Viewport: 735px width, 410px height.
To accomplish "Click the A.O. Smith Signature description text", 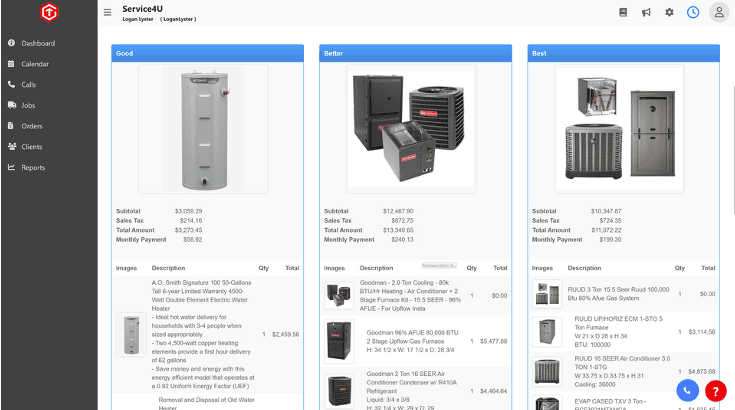I will (x=203, y=334).
